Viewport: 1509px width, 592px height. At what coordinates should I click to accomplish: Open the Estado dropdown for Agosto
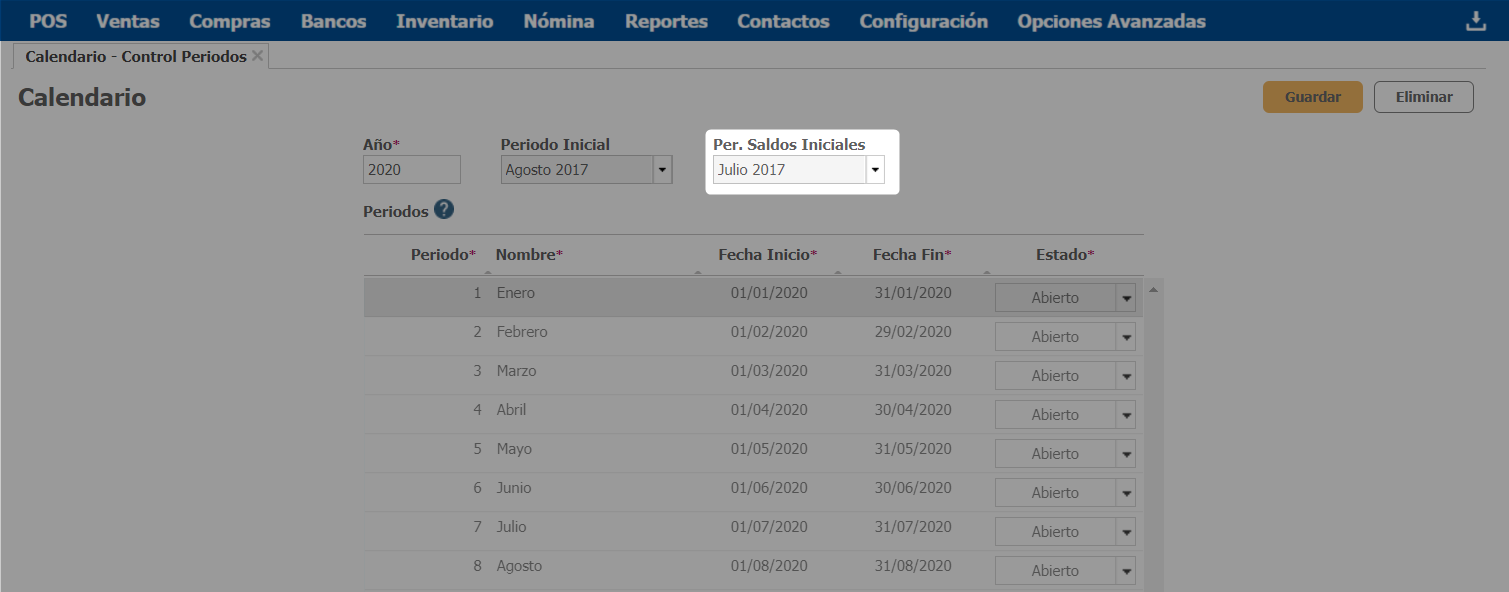[1126, 571]
